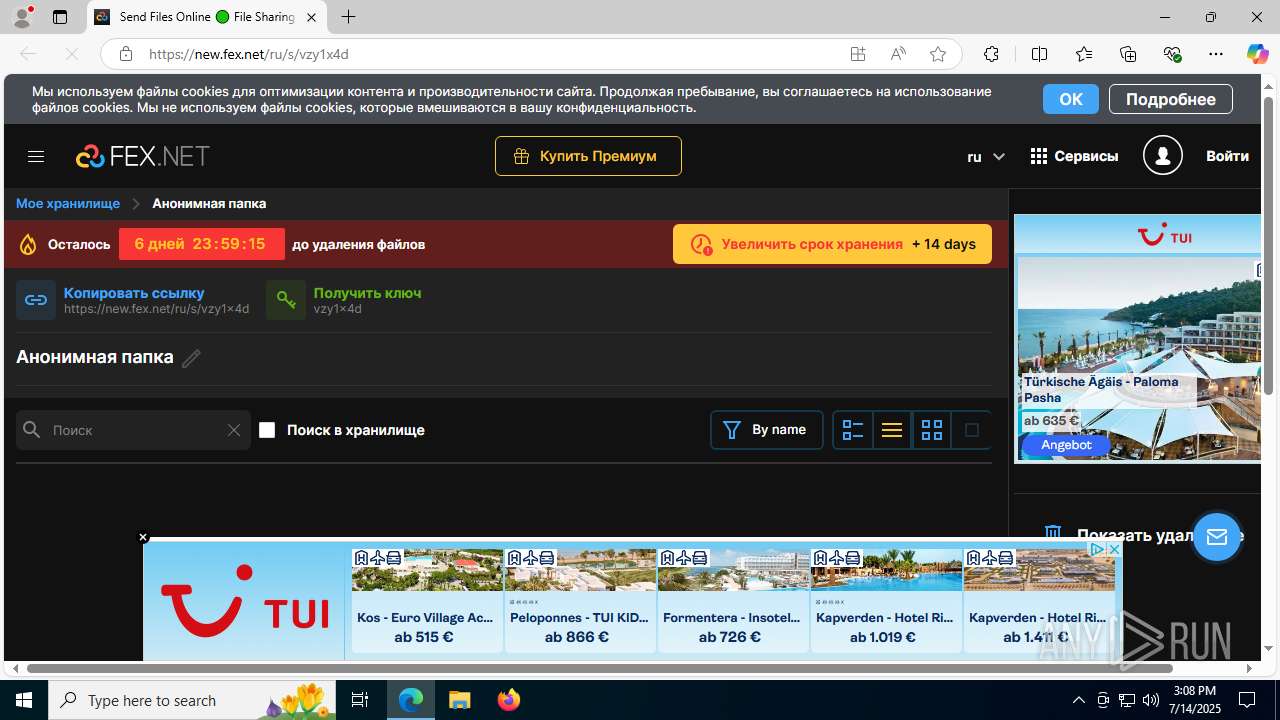Click the horizontal page scrollbar
The height and width of the screenshot is (720, 1280).
(600, 668)
